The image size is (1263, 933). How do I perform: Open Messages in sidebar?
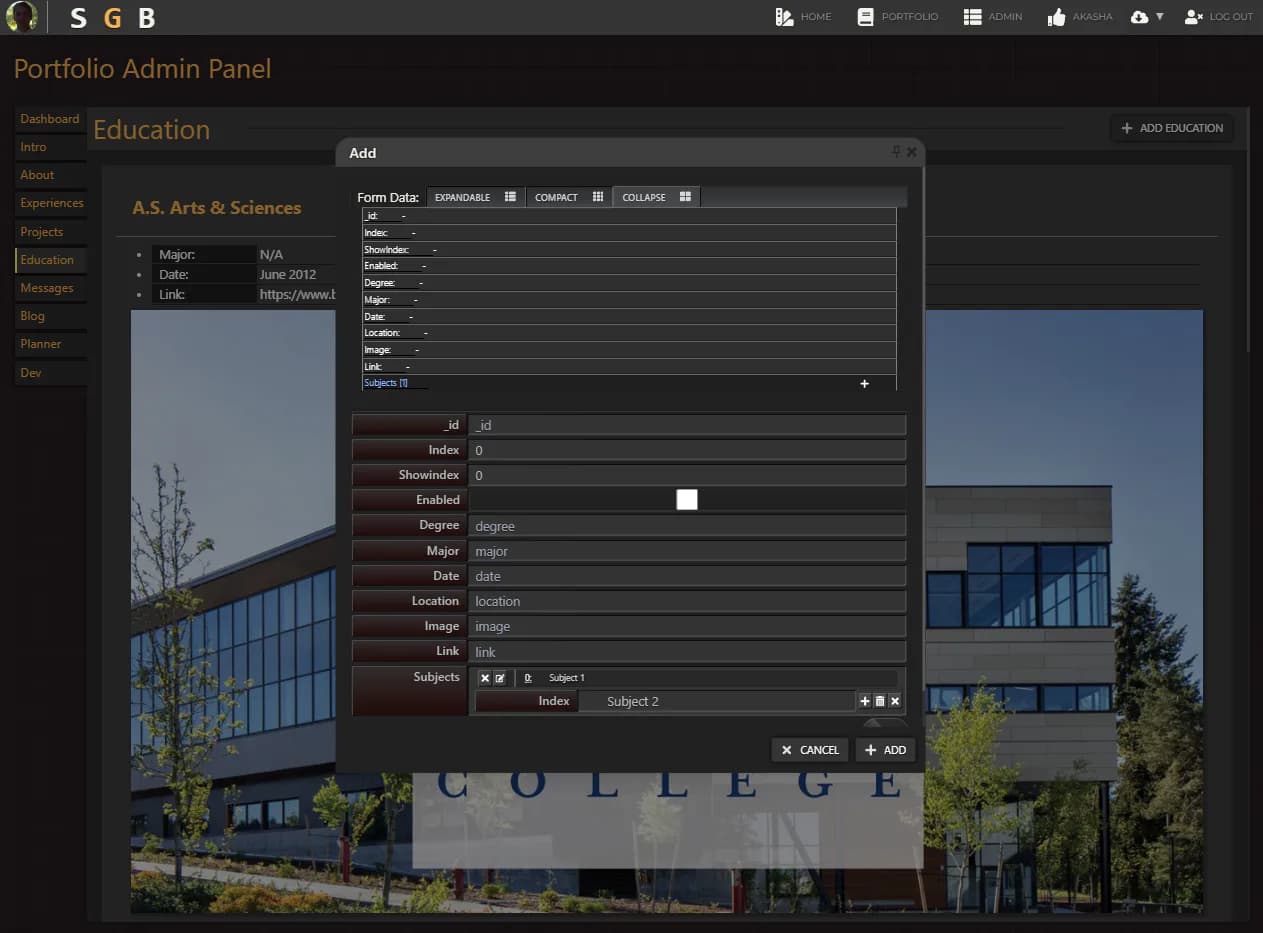coord(49,288)
